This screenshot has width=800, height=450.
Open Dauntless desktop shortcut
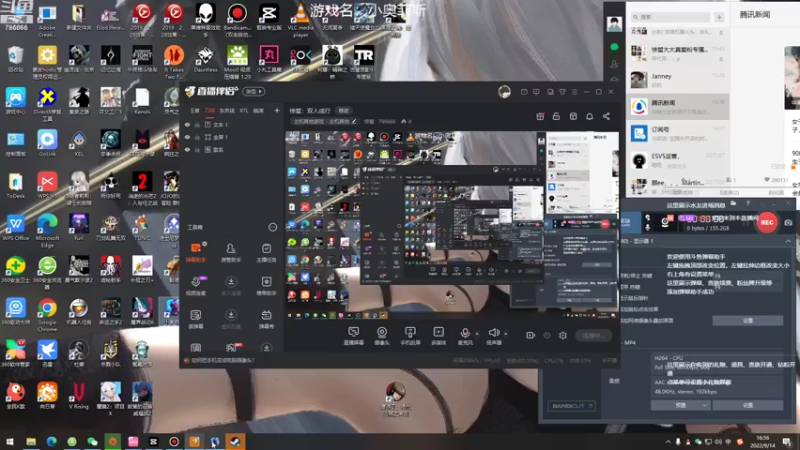(x=206, y=59)
